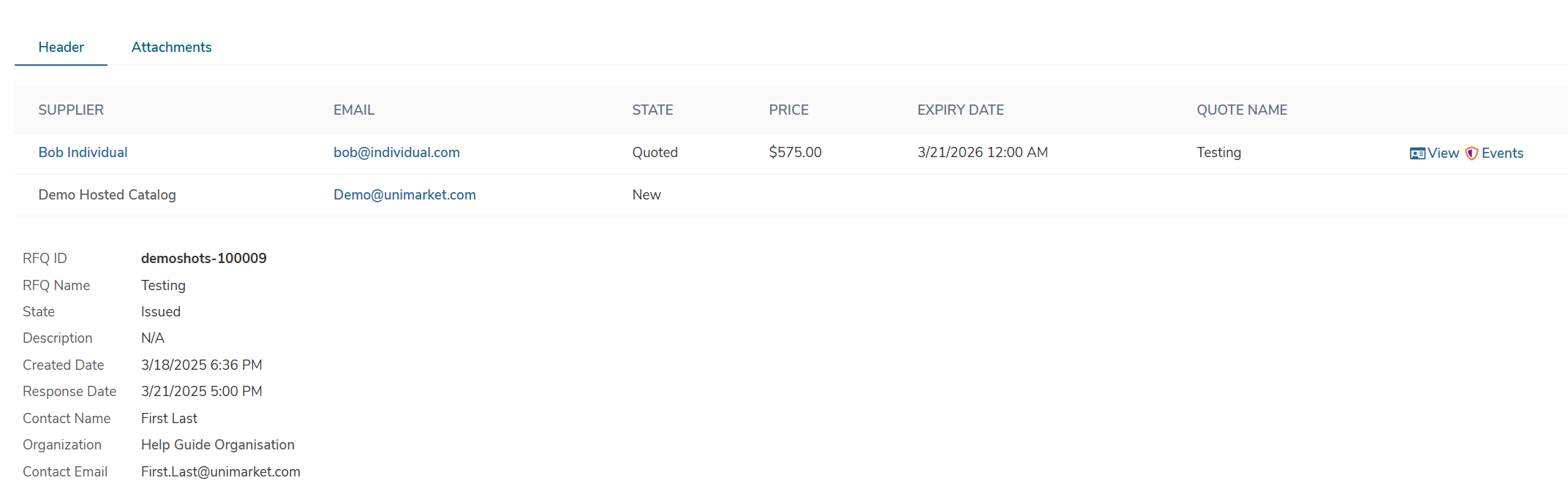Click the Quoted state cell

(655, 153)
